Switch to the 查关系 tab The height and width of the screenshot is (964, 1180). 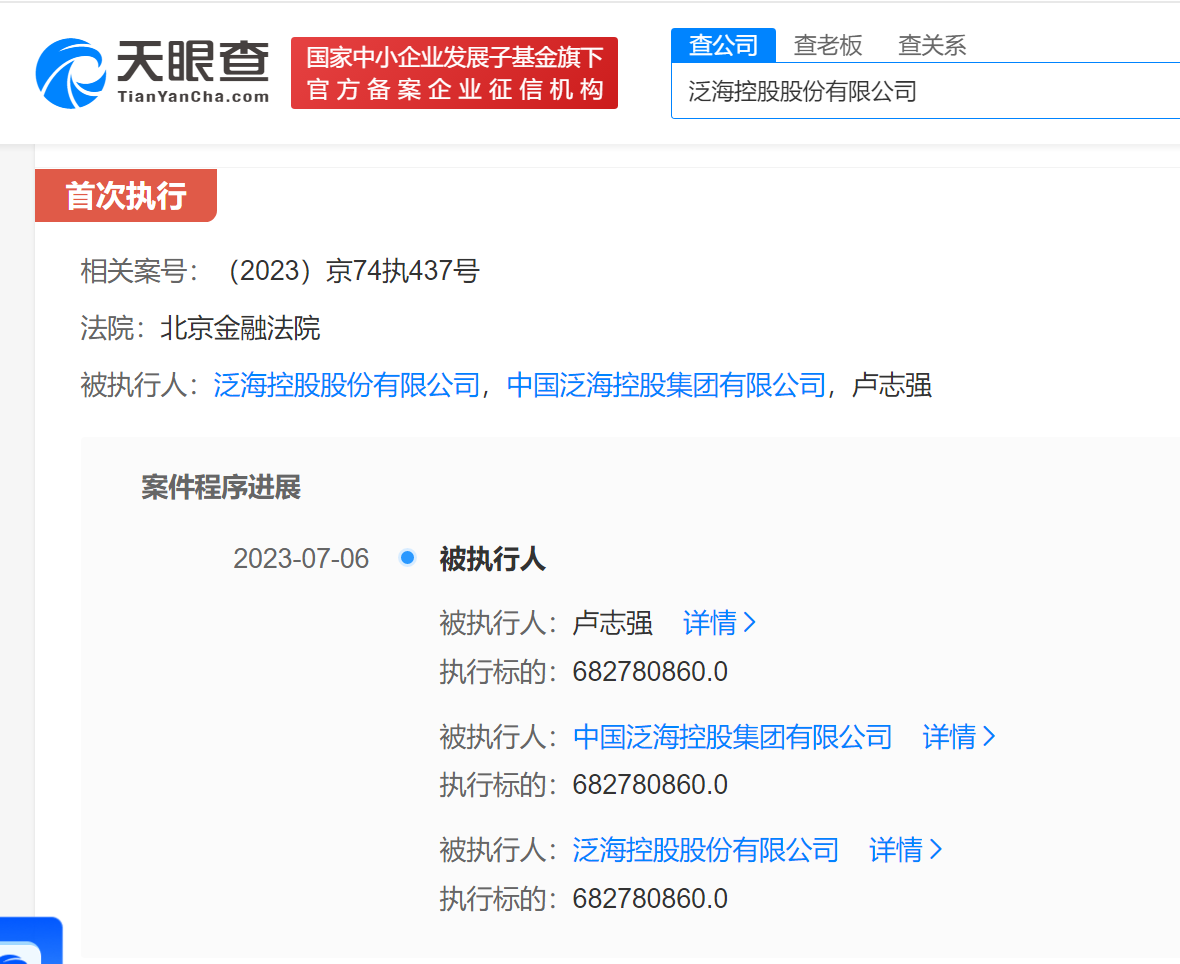[x=932, y=45]
